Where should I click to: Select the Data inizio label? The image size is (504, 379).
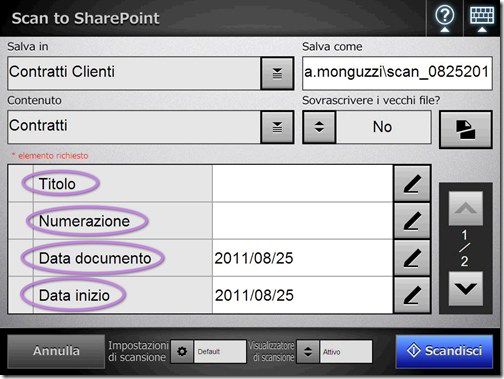pyautogui.click(x=74, y=295)
